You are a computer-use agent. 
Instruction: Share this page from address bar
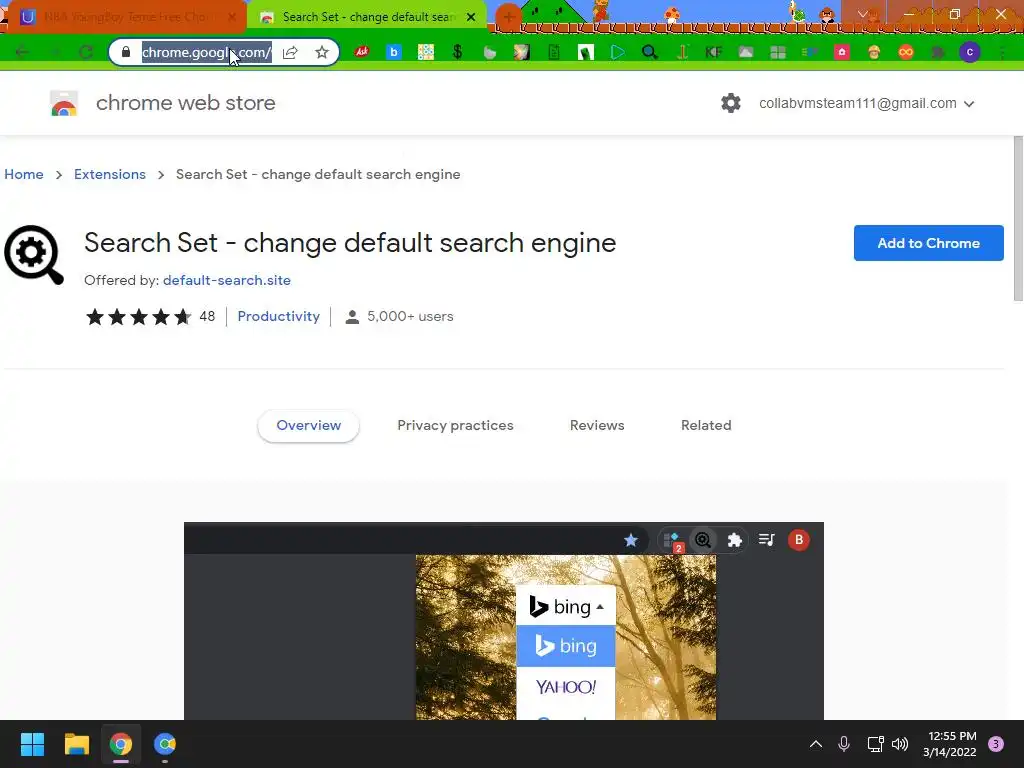tap(291, 52)
